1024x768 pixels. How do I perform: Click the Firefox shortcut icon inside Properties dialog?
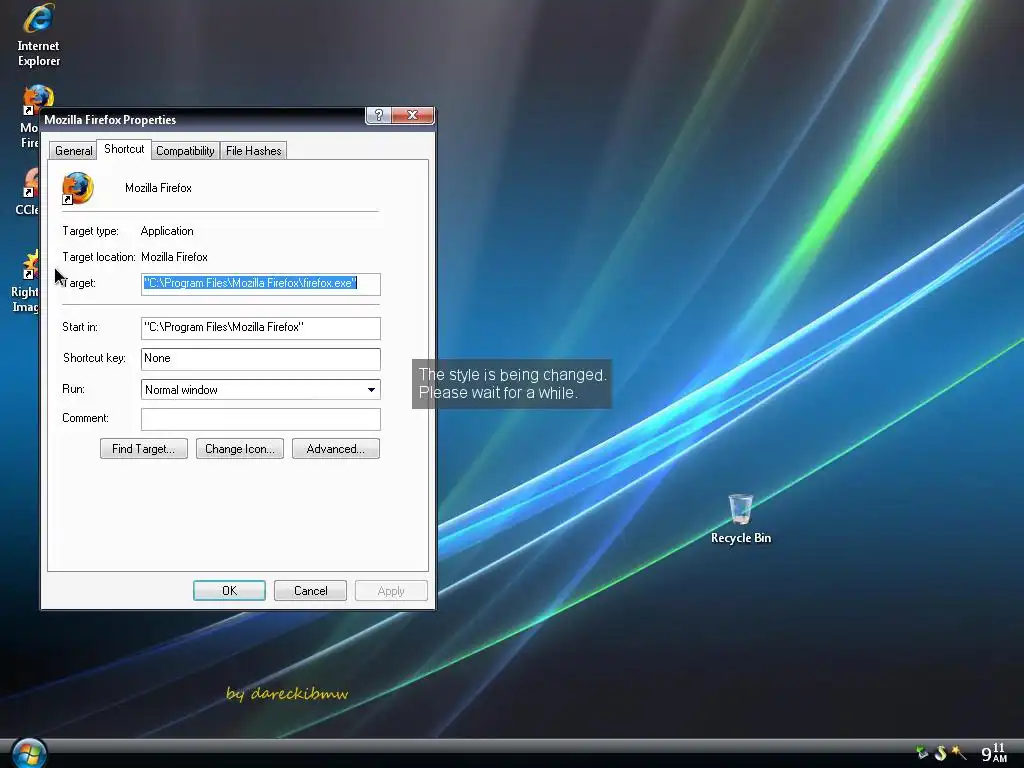tap(78, 188)
